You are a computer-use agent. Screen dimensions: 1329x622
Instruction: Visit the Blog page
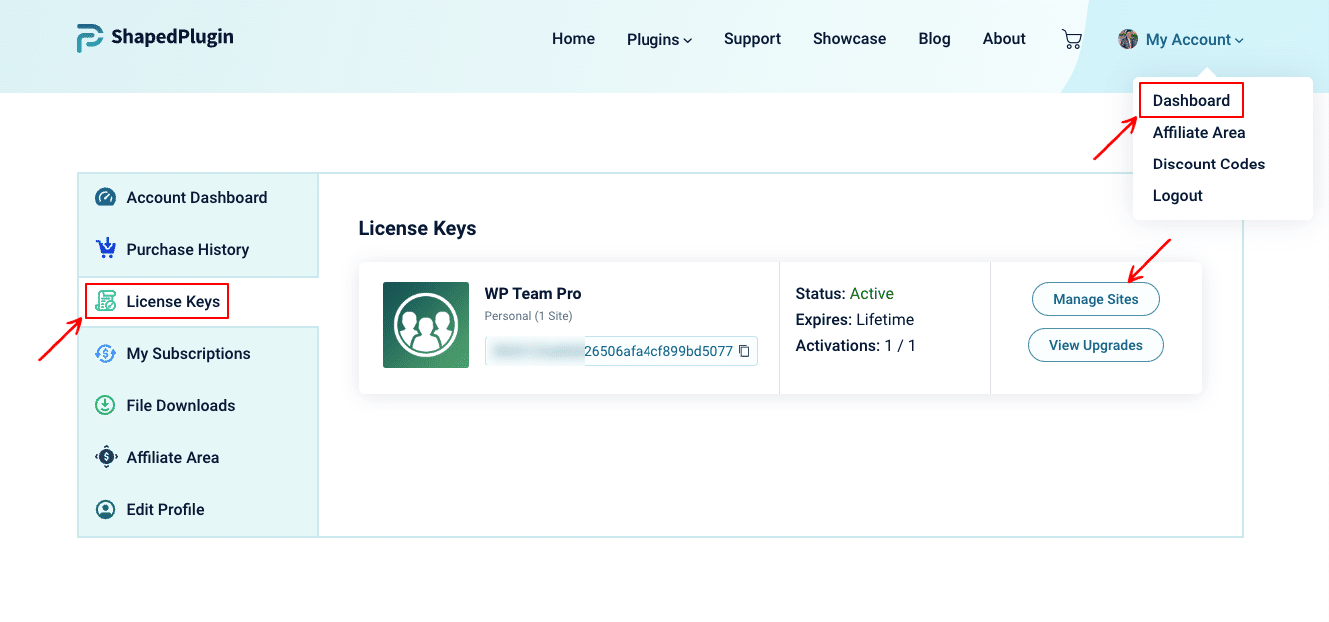tap(934, 39)
